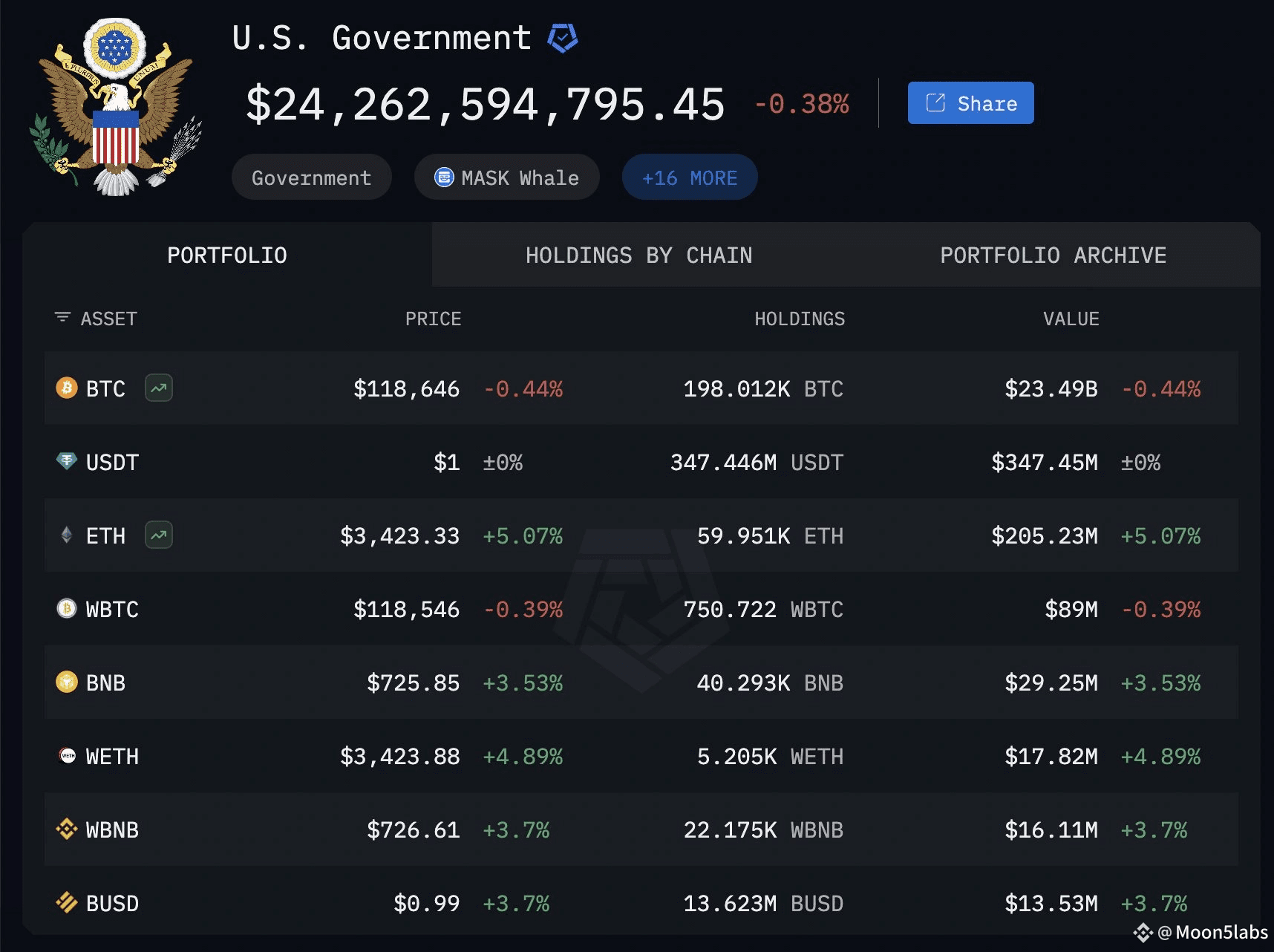Click the WBNB coin icon
1274x952 pixels.
click(x=67, y=829)
